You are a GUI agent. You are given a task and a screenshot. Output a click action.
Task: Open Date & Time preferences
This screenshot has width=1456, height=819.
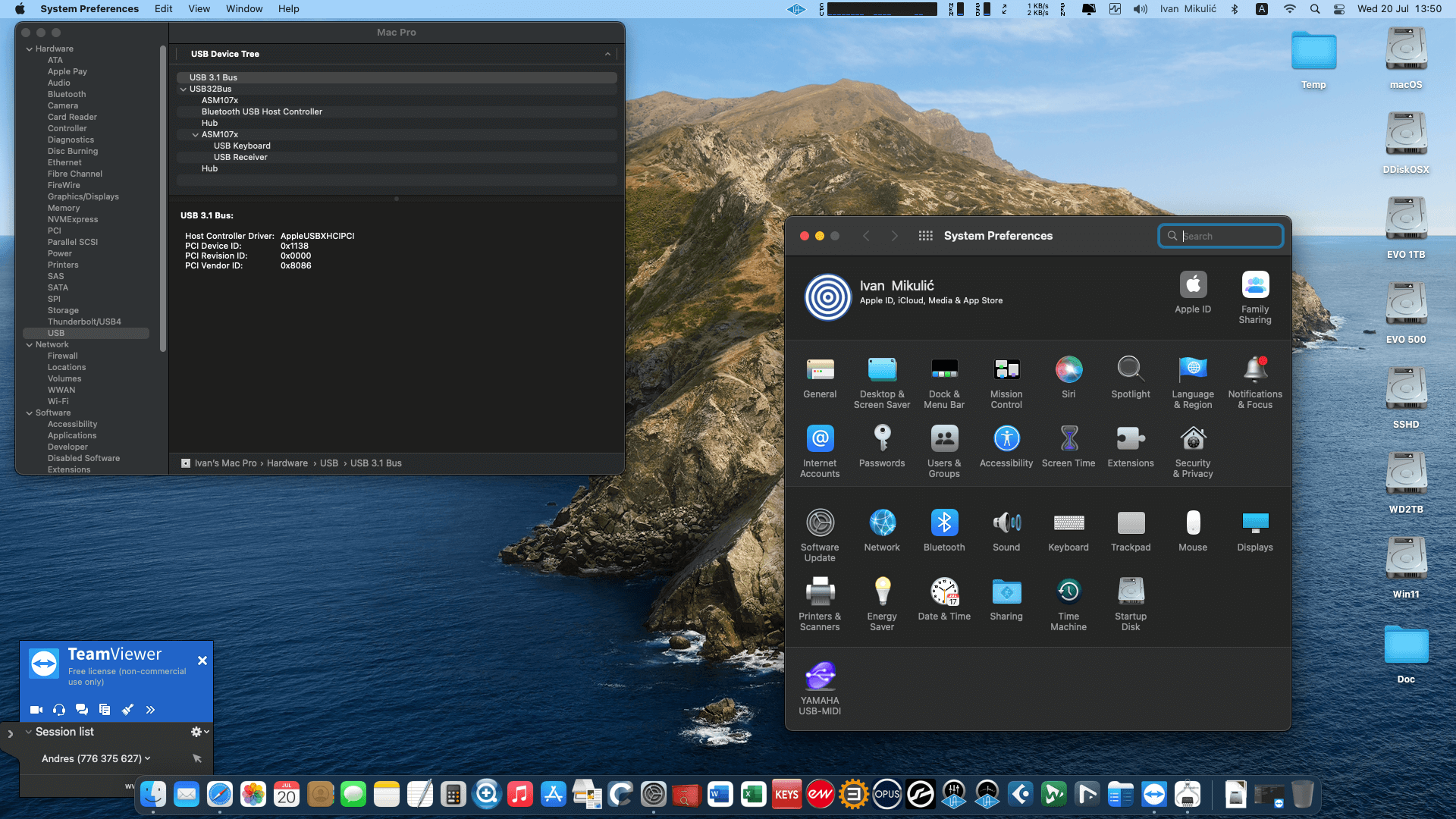(944, 600)
